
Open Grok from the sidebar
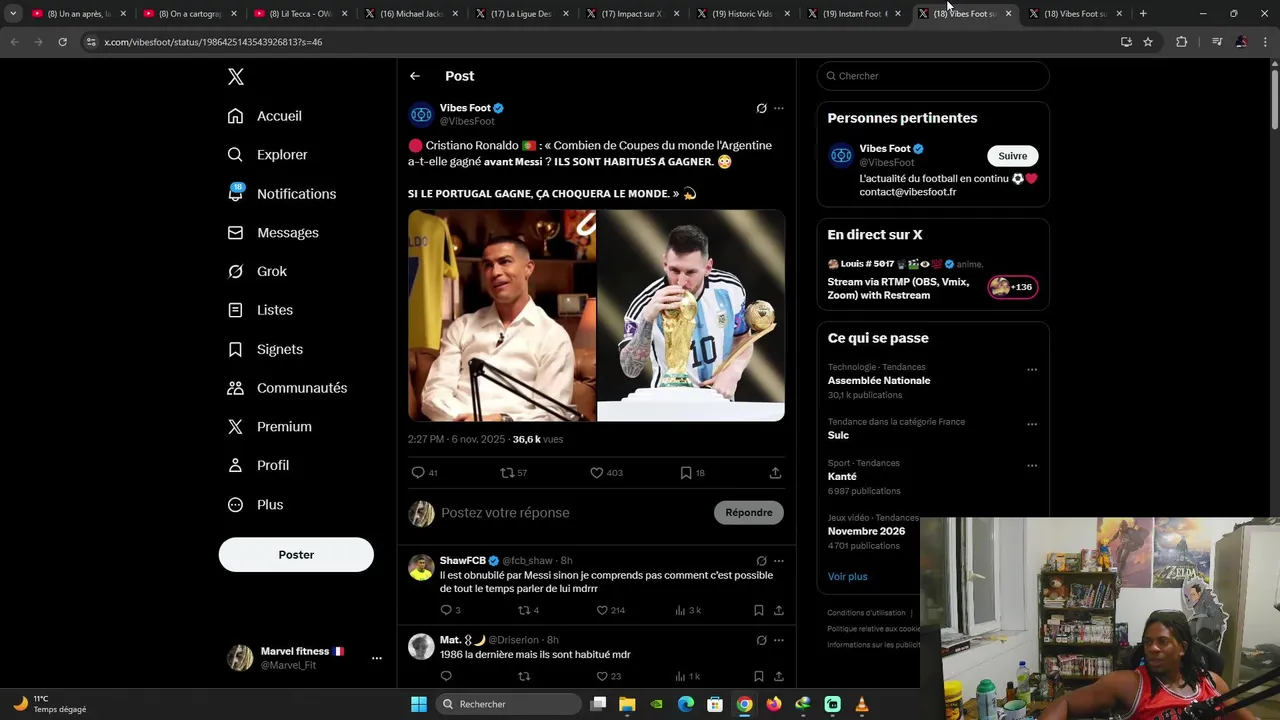(x=257, y=271)
